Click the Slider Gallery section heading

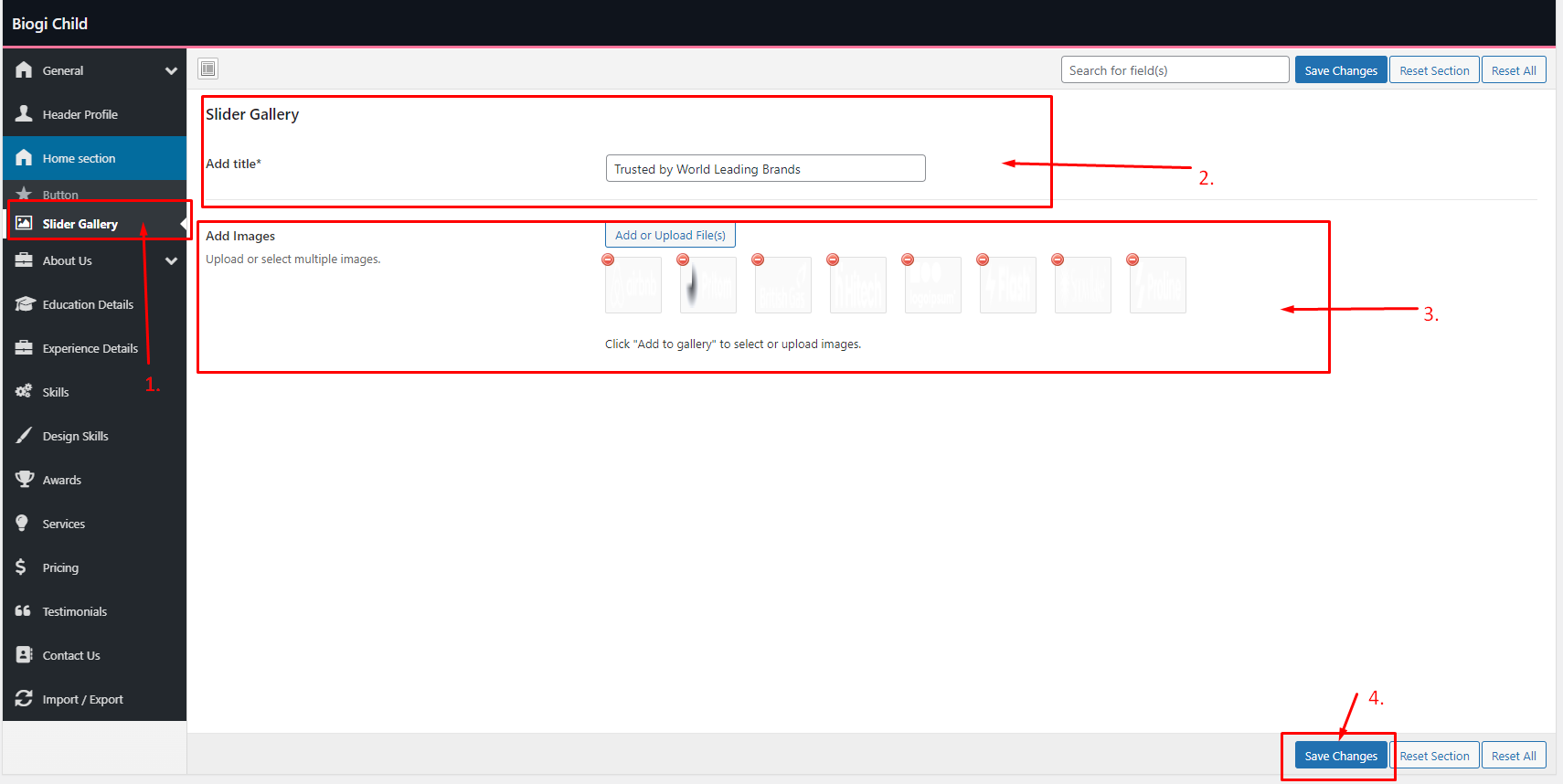[x=252, y=114]
